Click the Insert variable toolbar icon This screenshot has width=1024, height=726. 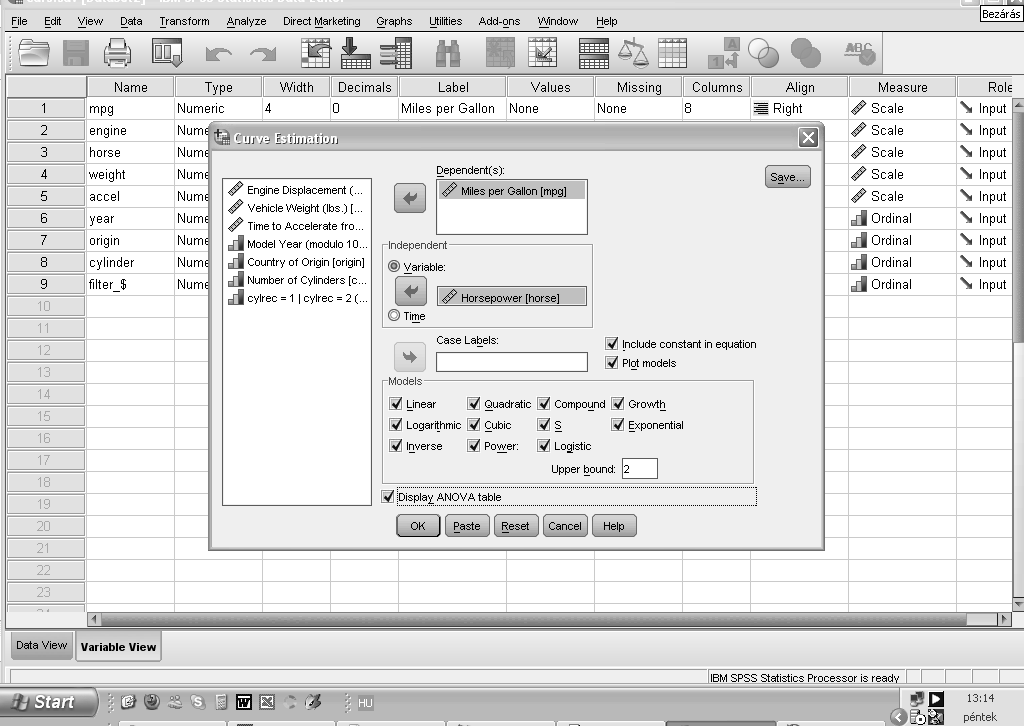coord(543,53)
